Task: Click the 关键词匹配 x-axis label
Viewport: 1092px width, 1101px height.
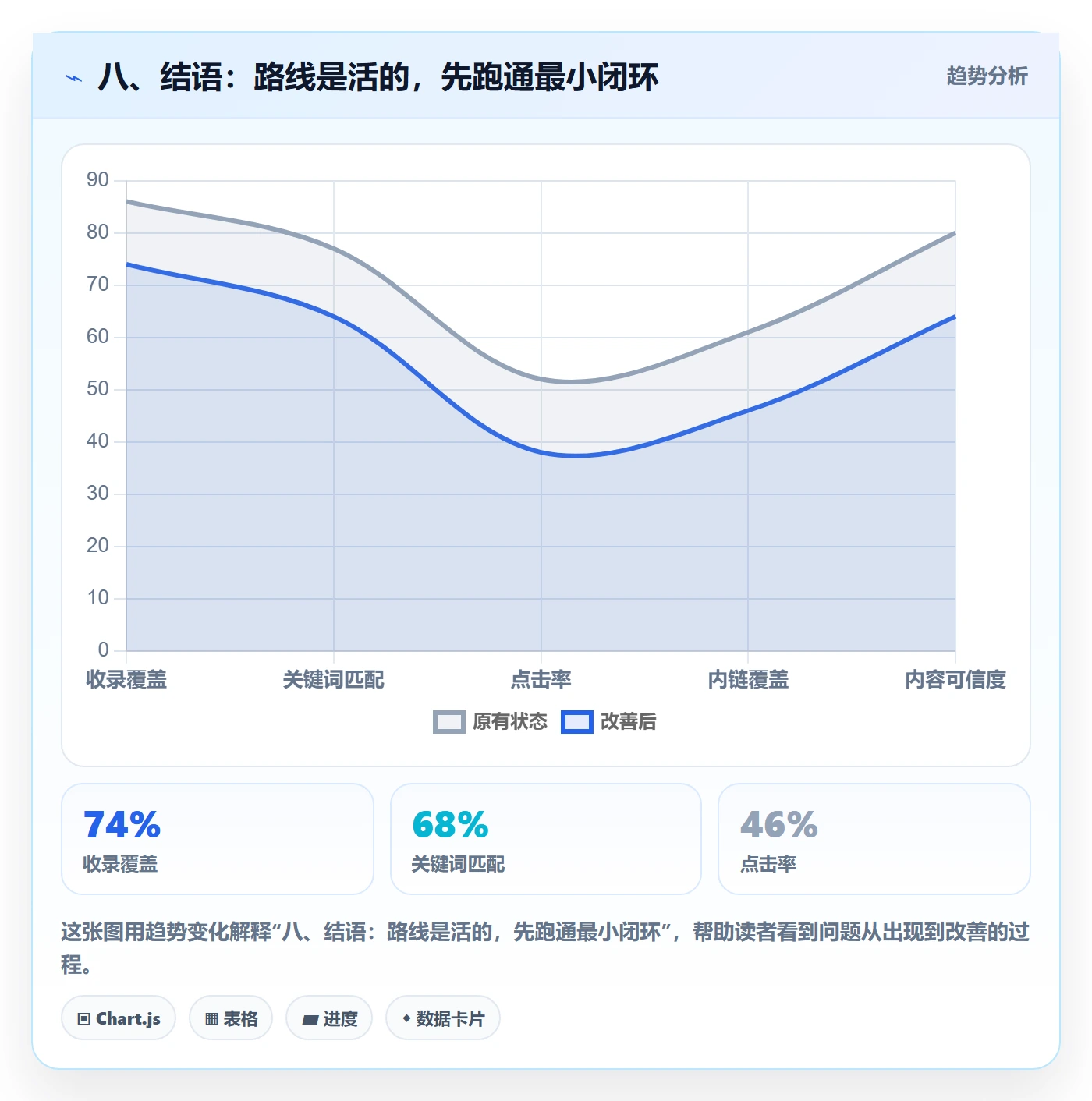Action: [334, 680]
